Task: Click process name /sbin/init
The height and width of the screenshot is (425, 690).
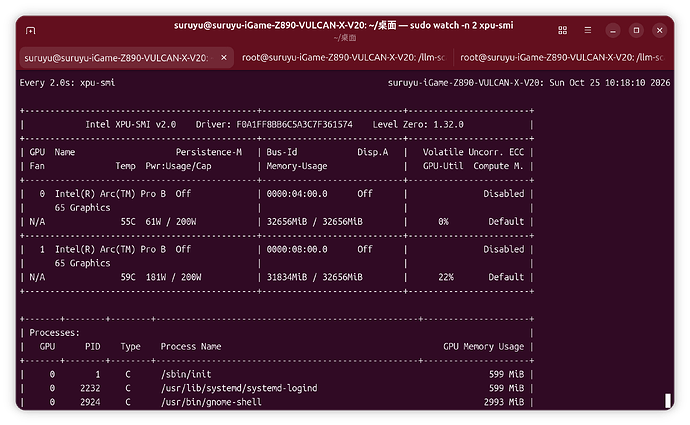Action: pyautogui.click(x=186, y=374)
